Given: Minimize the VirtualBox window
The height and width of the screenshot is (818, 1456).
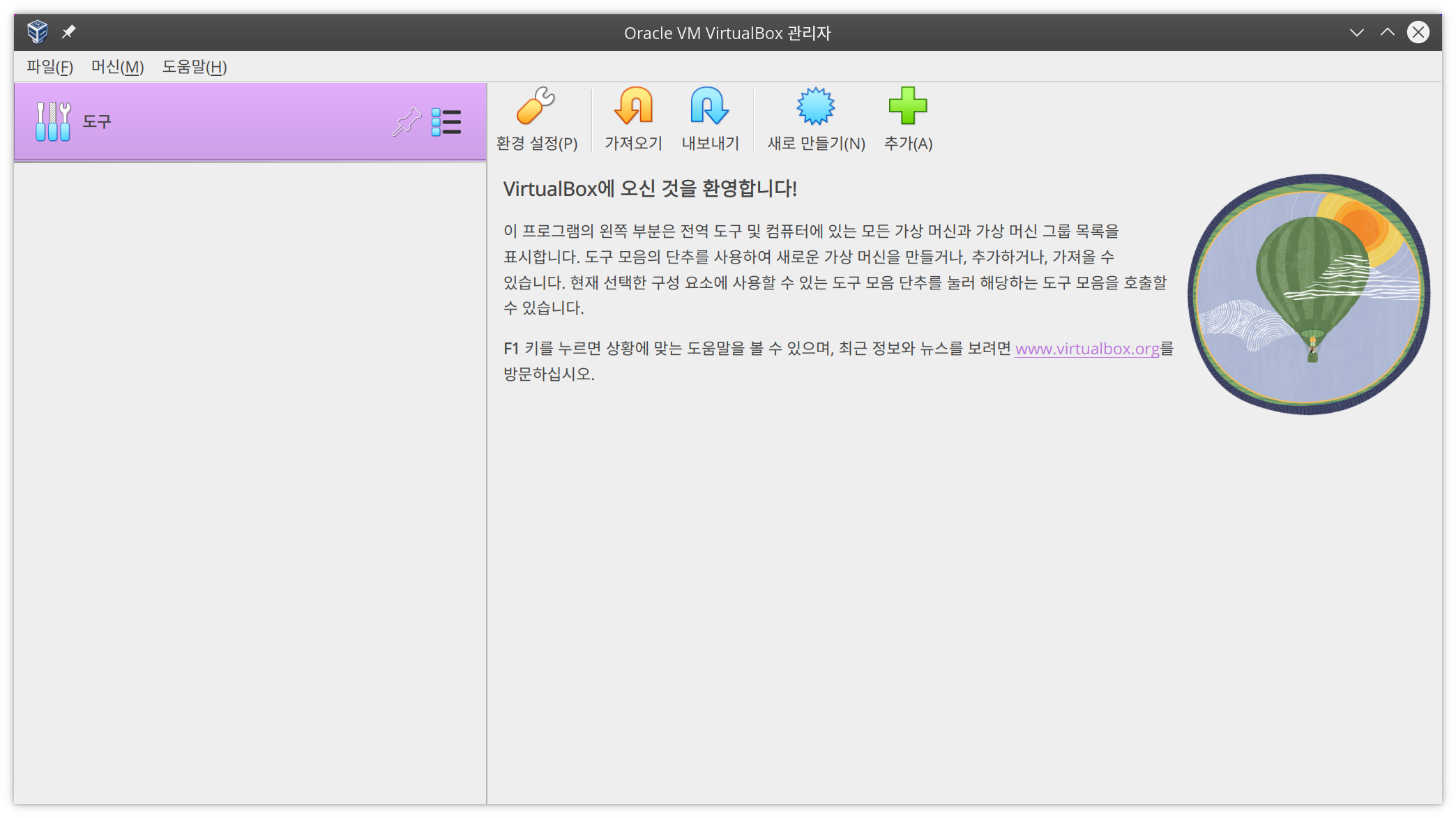Looking at the screenshot, I should tap(1357, 32).
